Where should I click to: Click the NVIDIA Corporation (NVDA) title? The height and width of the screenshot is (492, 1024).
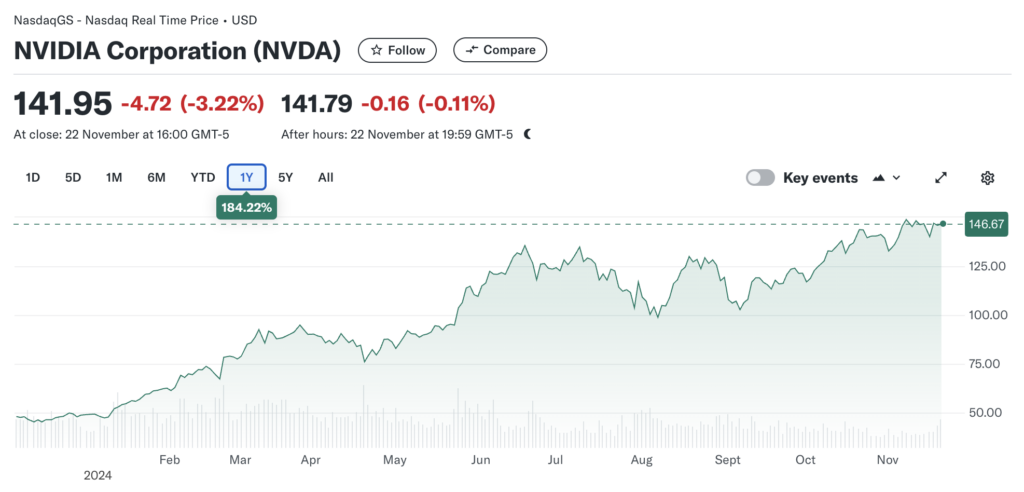tap(177, 50)
